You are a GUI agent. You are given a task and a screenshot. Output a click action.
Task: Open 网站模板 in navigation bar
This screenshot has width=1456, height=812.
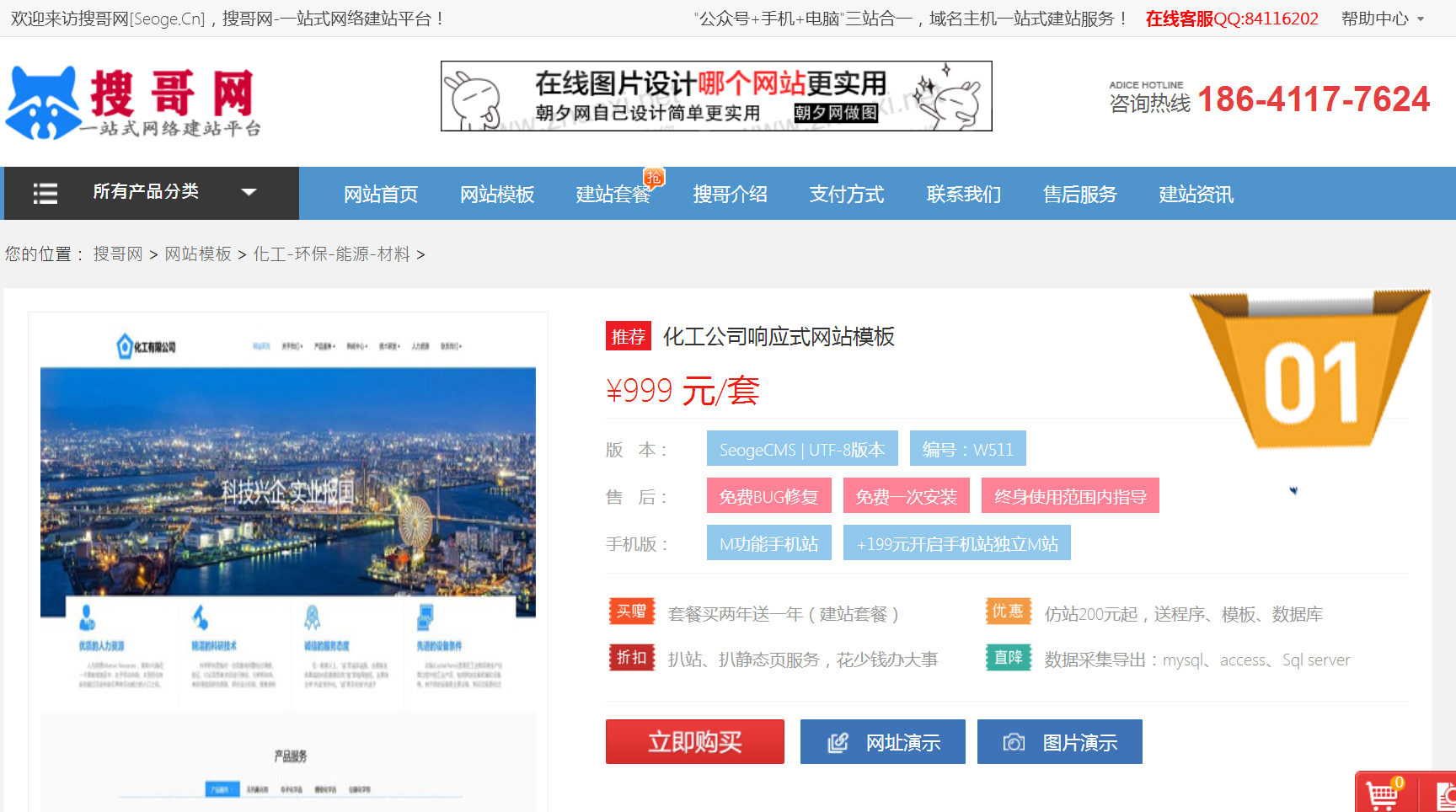tap(497, 195)
